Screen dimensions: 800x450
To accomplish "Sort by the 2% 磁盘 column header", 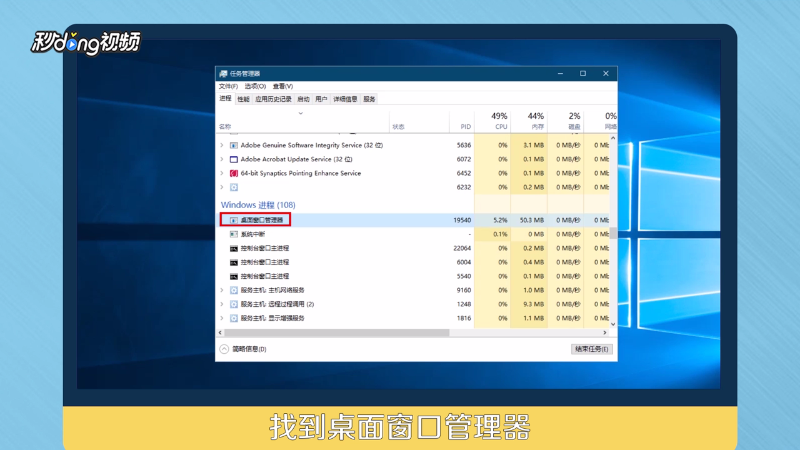I will coord(565,121).
